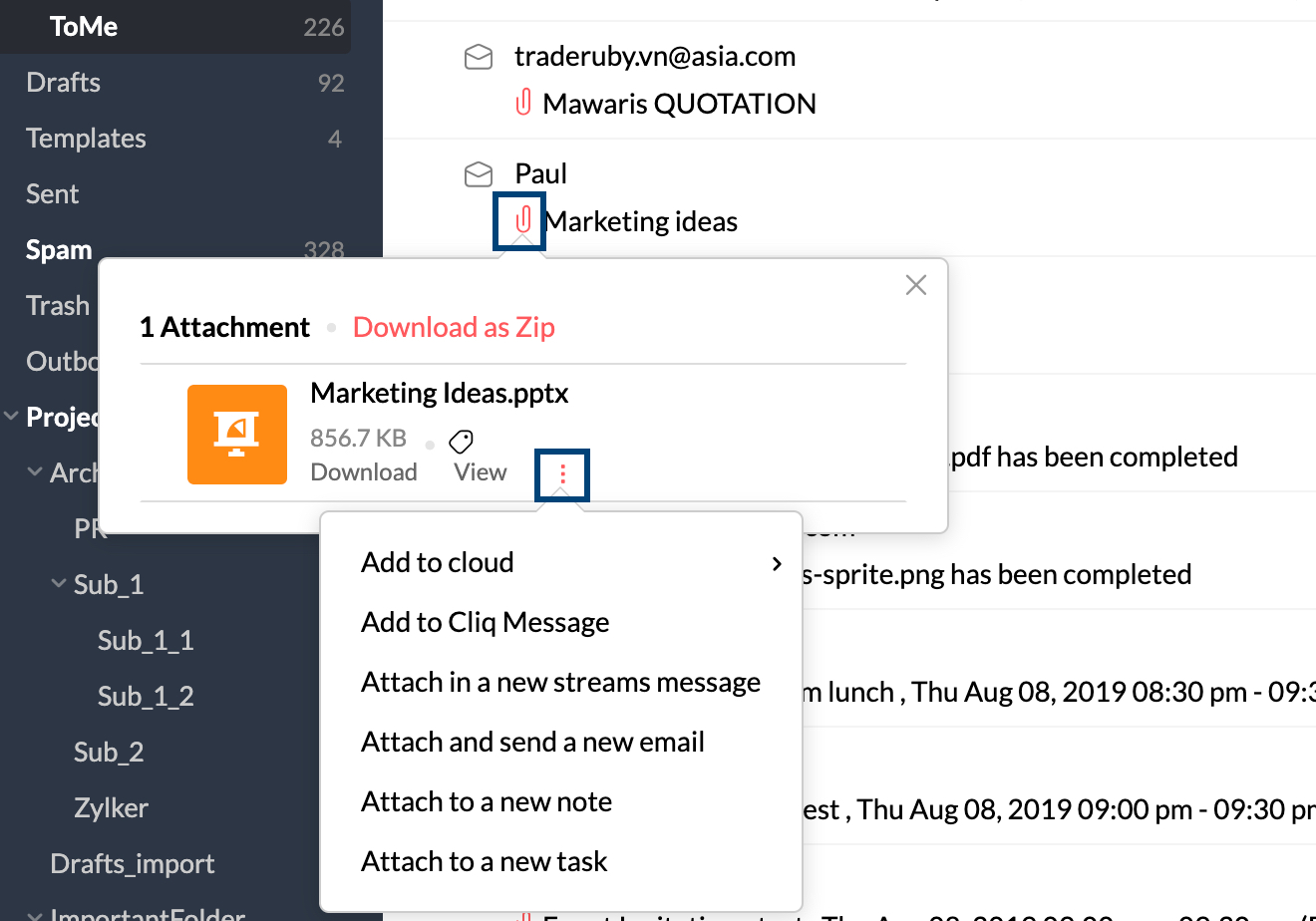The height and width of the screenshot is (921, 1316).
Task: Click envelope icon next to Paul
Action: click(479, 174)
